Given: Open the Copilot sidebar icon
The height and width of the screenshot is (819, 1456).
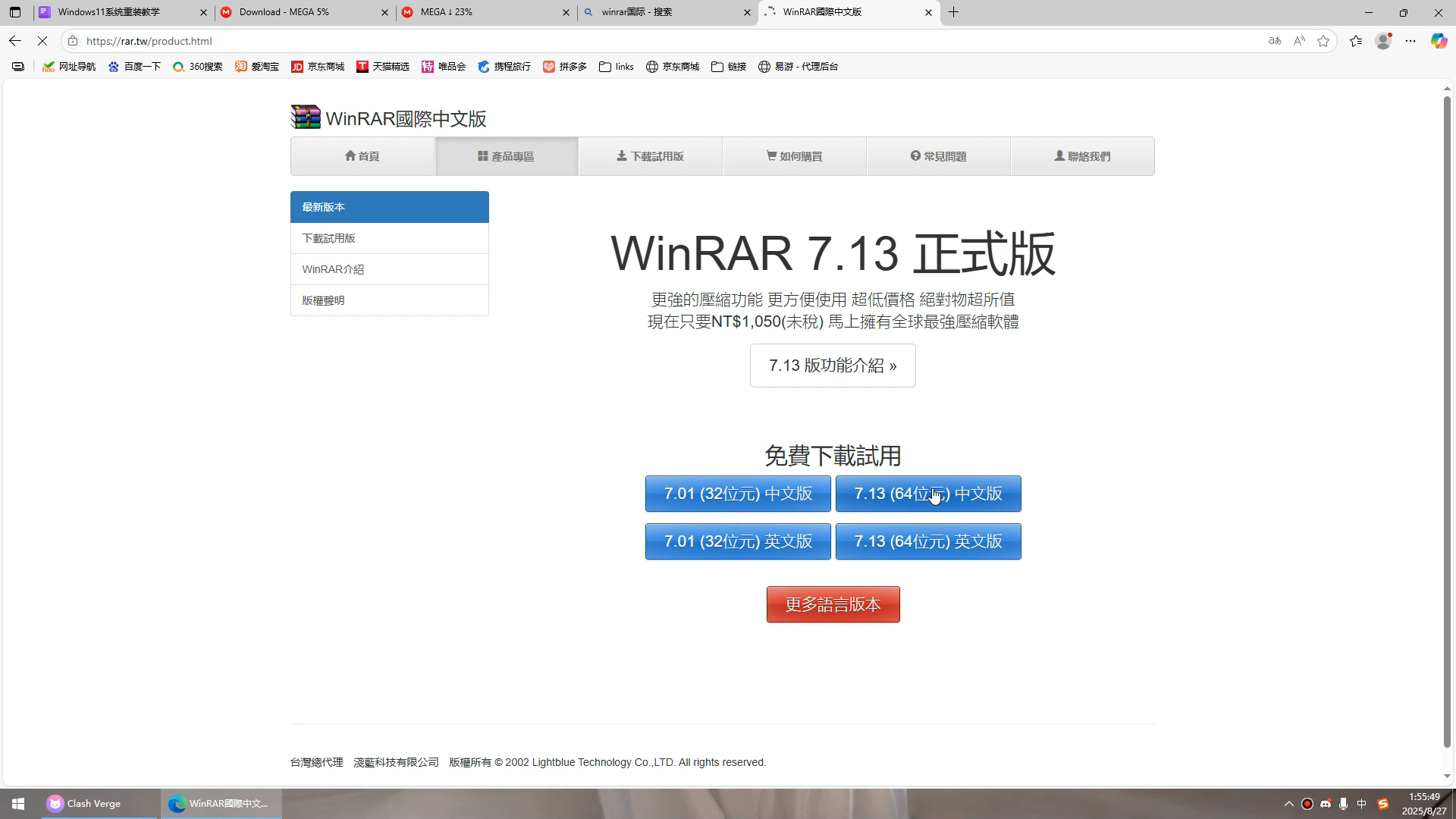Looking at the screenshot, I should (1439, 41).
